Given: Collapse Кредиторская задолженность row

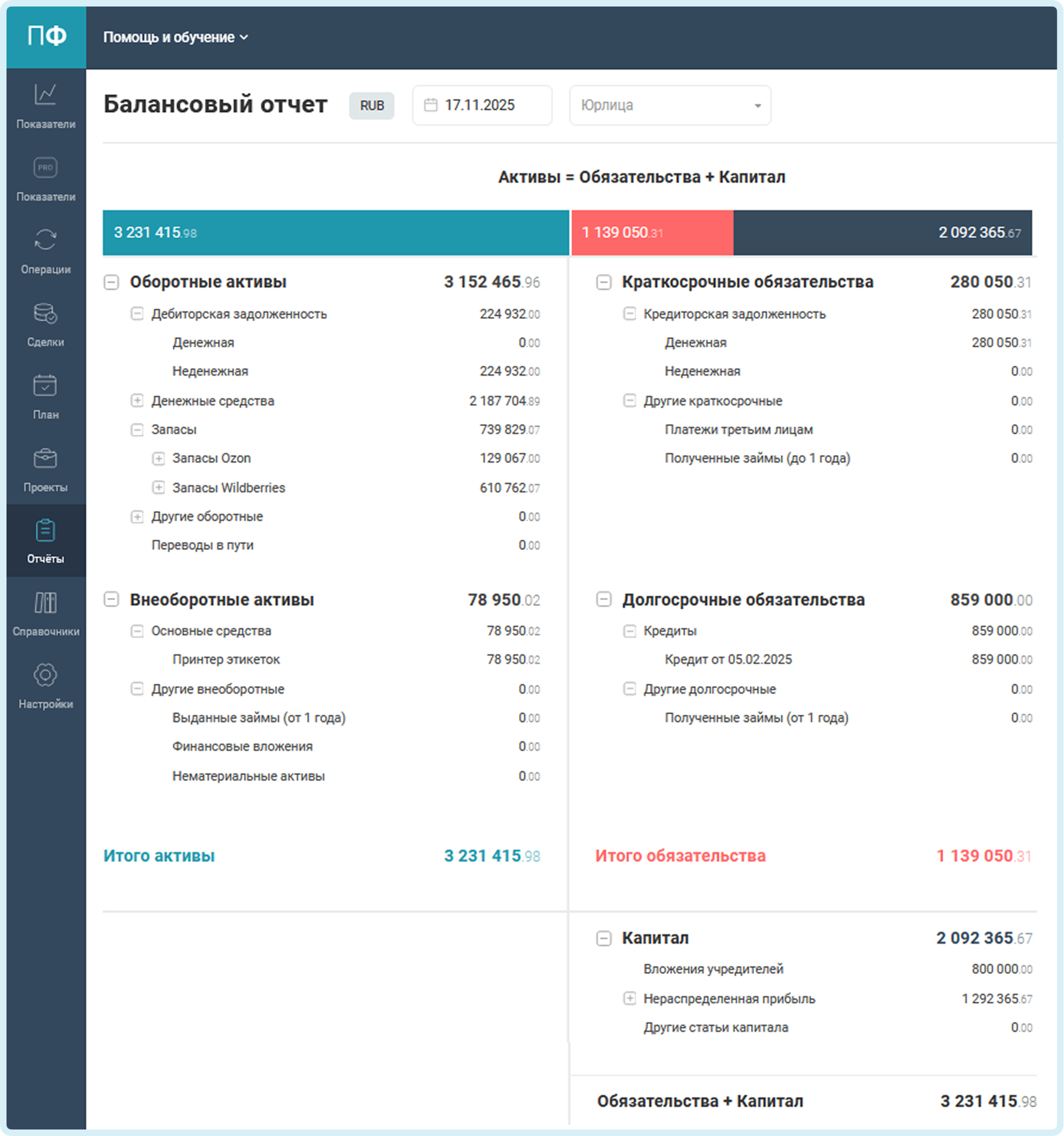Looking at the screenshot, I should 629,314.
